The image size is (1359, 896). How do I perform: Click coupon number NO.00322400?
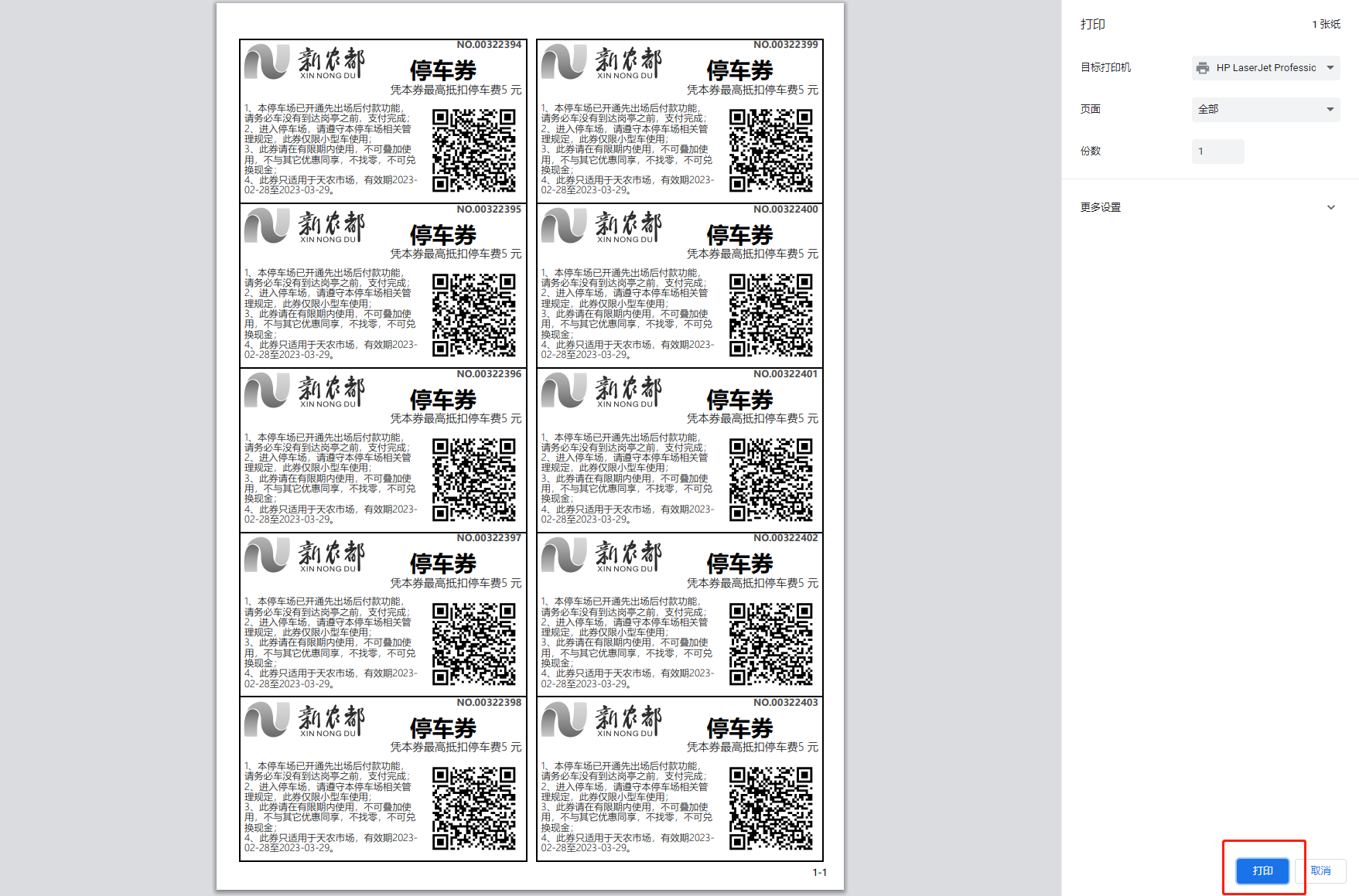pos(786,210)
